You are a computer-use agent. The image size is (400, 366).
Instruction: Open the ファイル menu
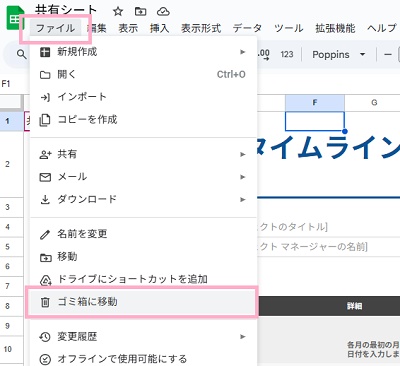[x=55, y=28]
